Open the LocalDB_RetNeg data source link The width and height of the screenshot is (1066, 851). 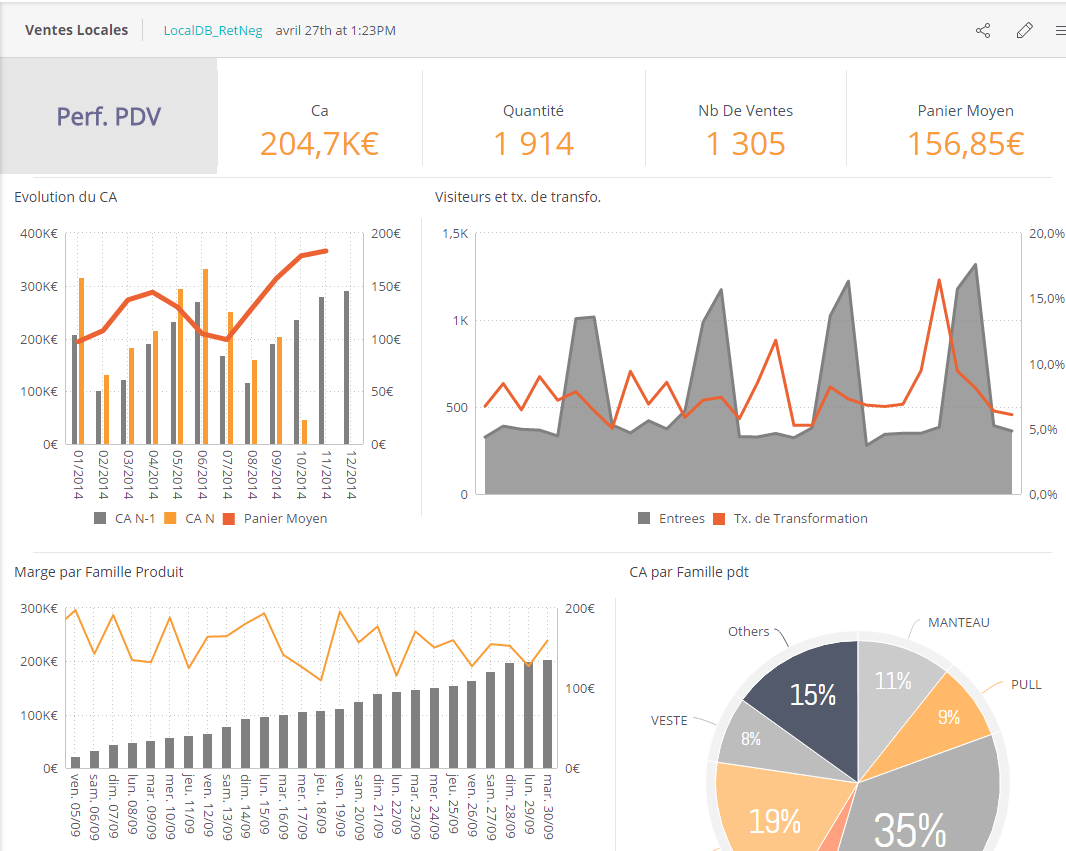click(213, 31)
